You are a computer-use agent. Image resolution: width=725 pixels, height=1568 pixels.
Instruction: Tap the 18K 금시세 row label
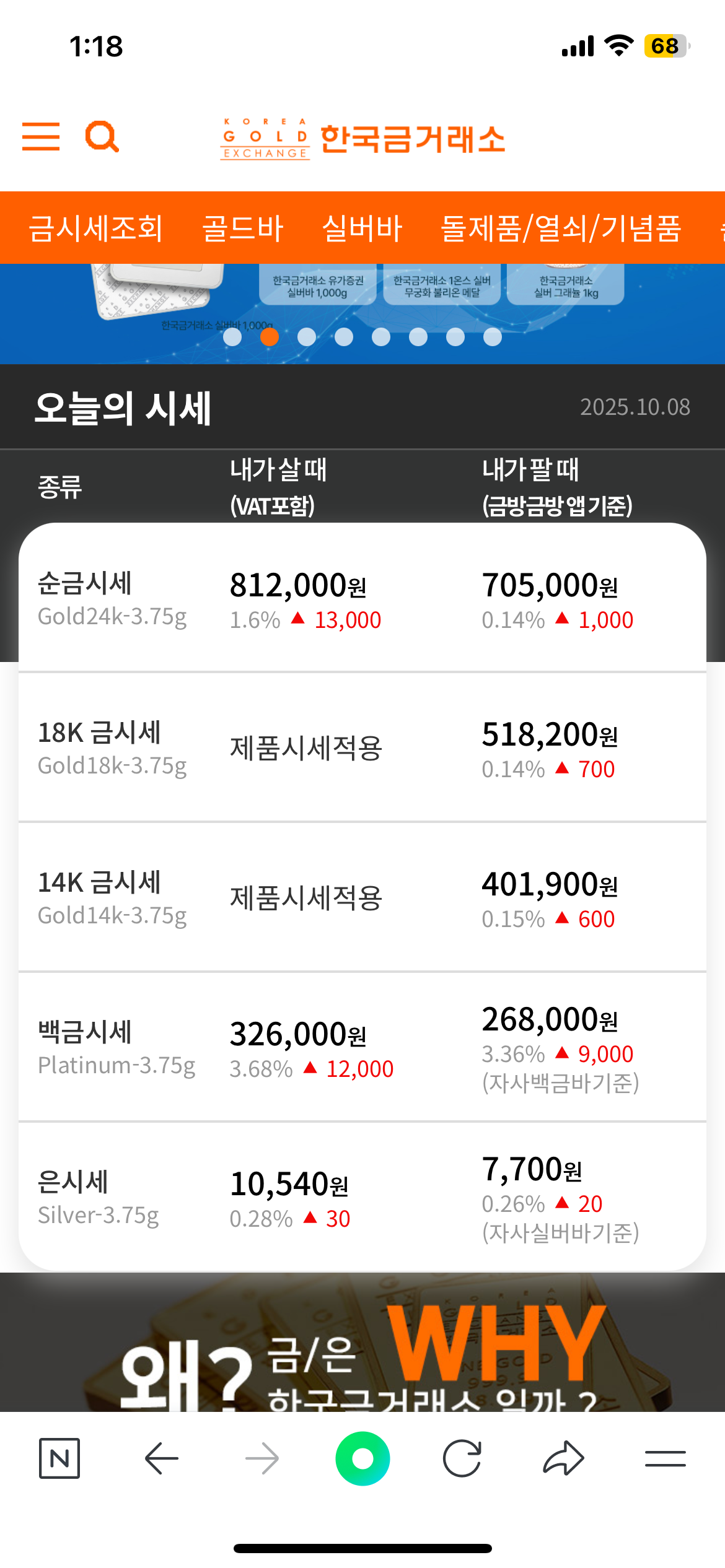coord(100,733)
